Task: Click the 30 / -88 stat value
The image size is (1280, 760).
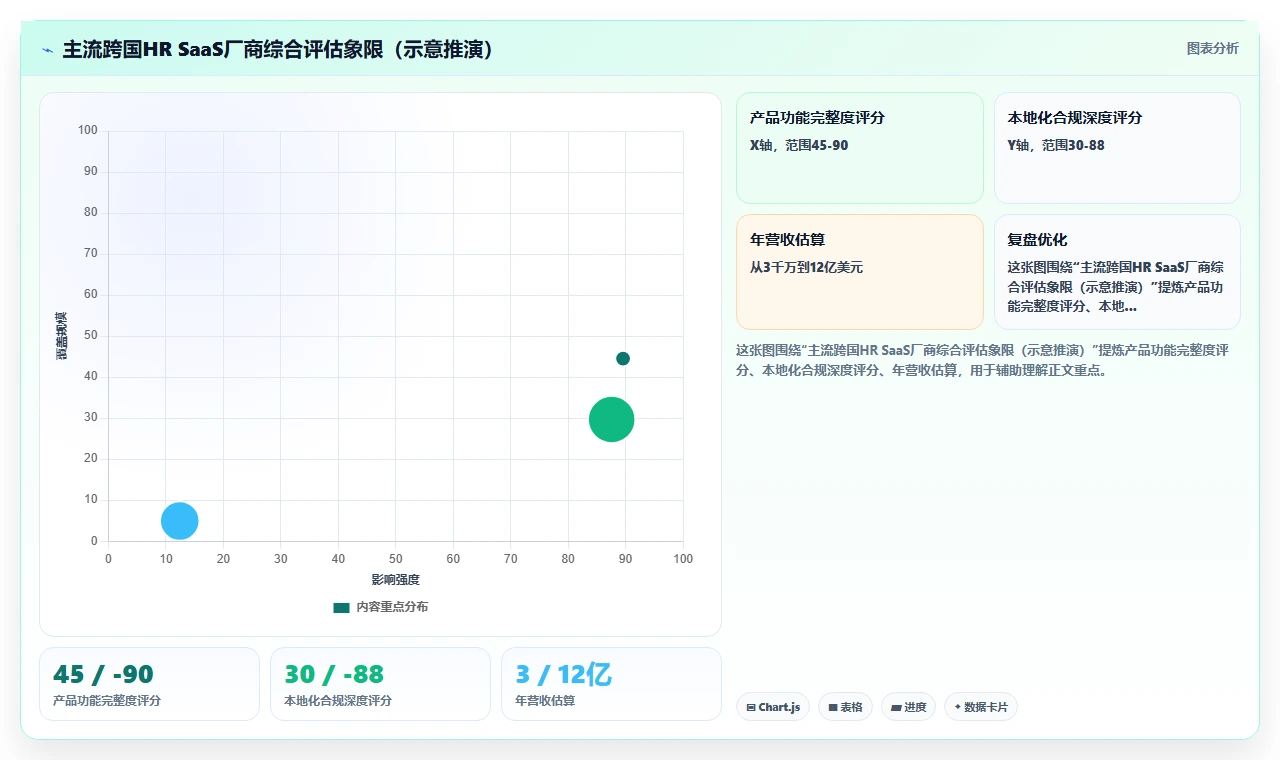Action: click(x=334, y=675)
